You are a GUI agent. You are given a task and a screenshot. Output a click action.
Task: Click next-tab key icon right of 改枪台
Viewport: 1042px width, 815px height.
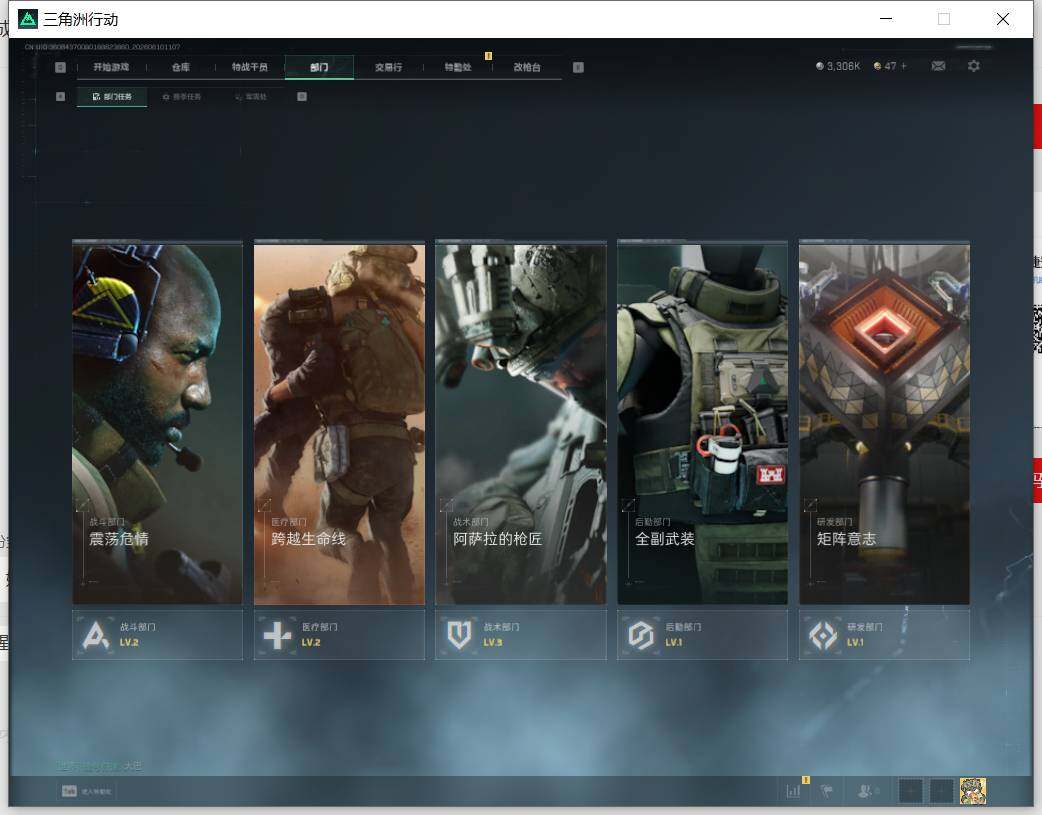click(578, 67)
